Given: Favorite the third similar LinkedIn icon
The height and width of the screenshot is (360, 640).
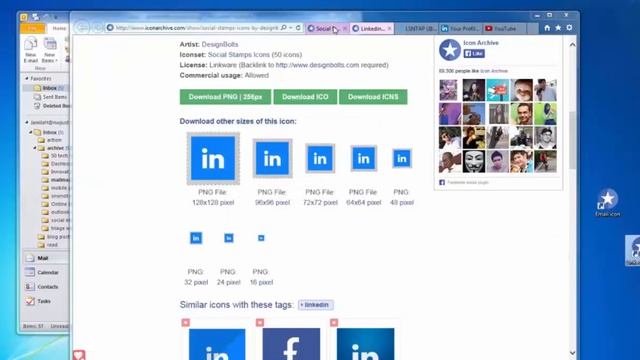Looking at the screenshot, I should click(x=334, y=323).
